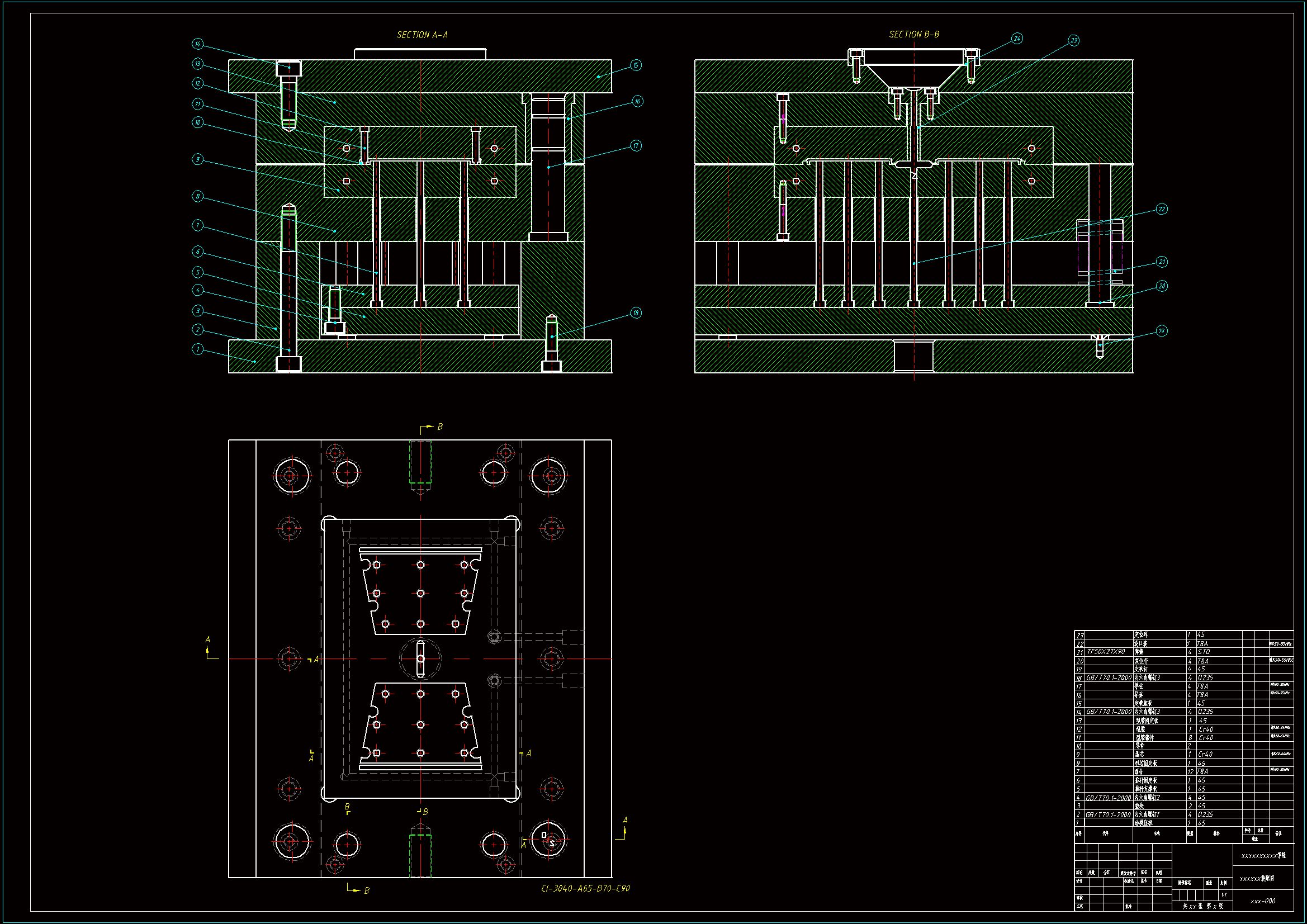
Task: Click balloon 17 pointing to guide pillar
Action: tap(636, 146)
